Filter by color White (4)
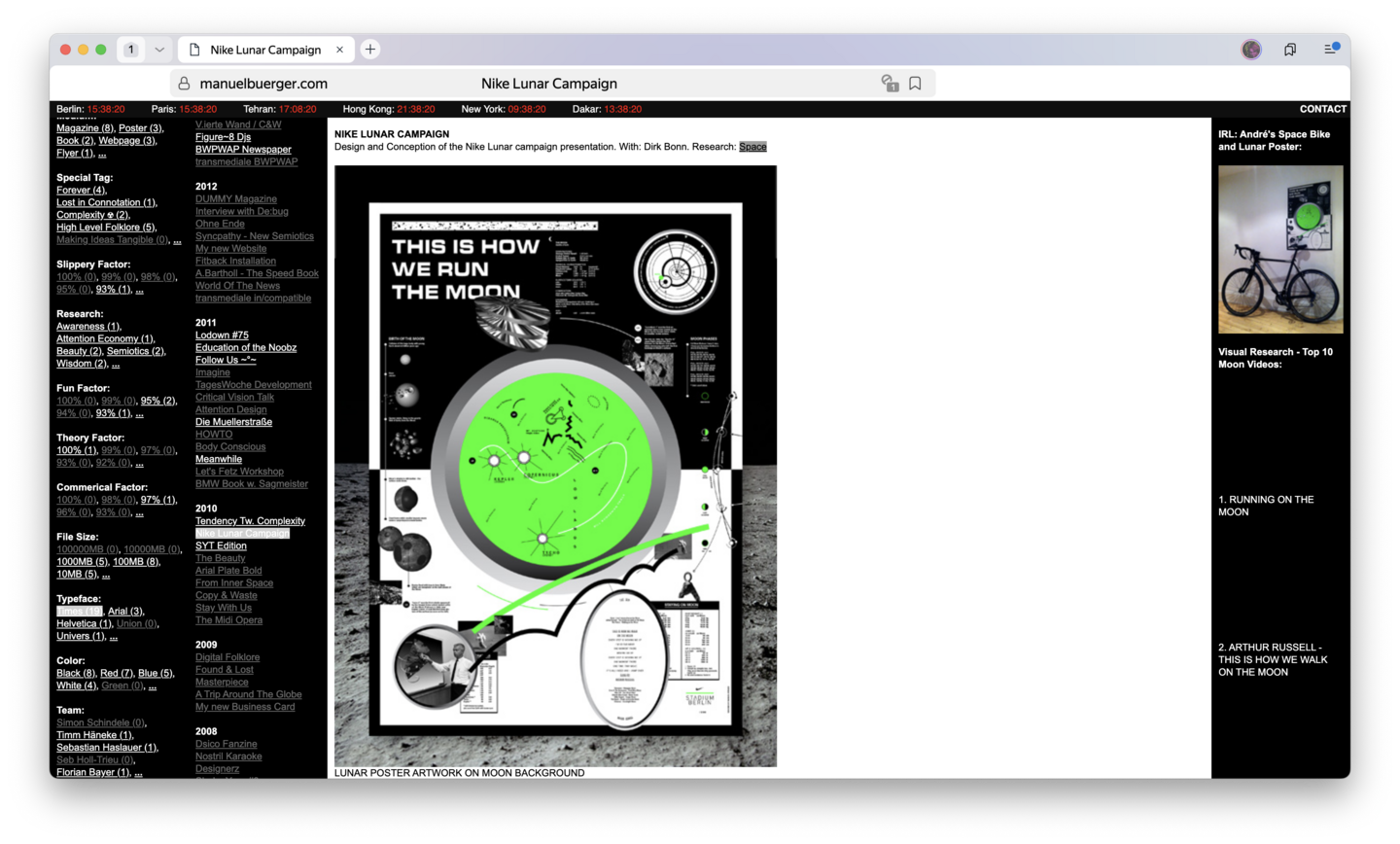This screenshot has width=1400, height=844. pos(77,686)
